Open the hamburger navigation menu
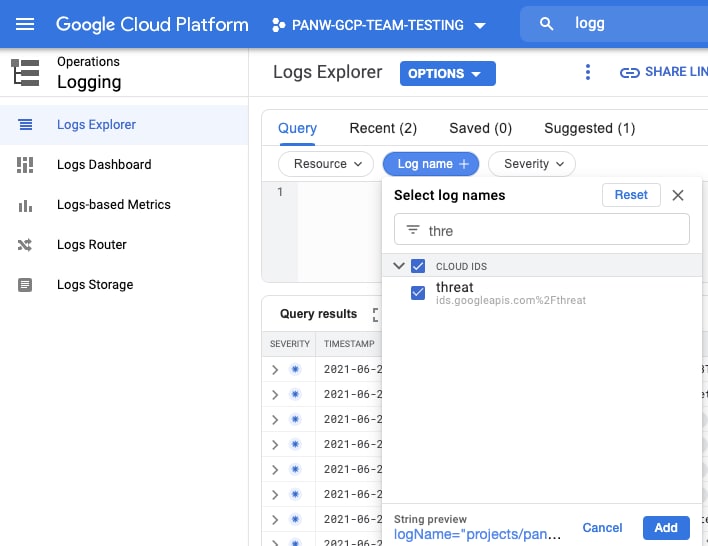The height and width of the screenshot is (546, 708). point(25,24)
